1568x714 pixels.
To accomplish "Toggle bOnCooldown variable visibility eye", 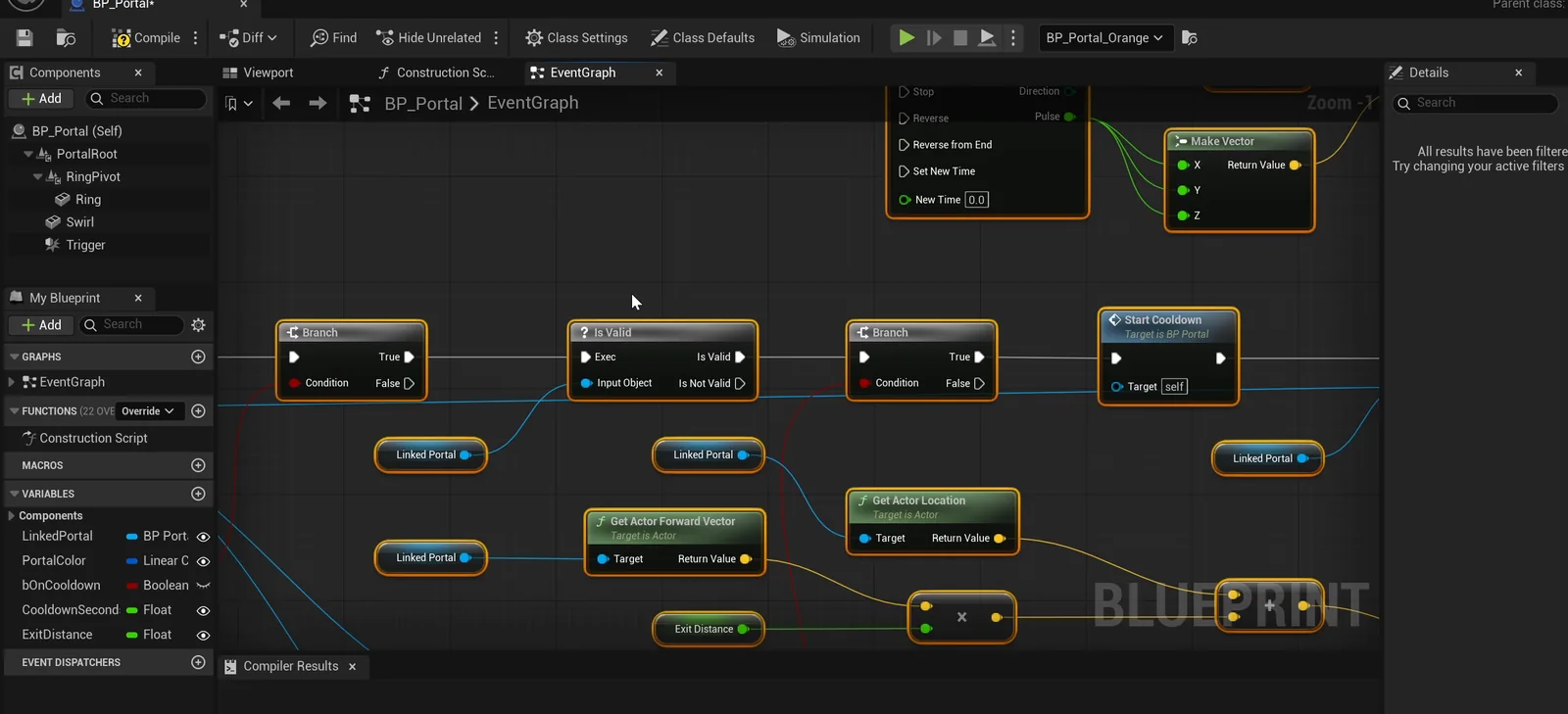I will [x=204, y=586].
